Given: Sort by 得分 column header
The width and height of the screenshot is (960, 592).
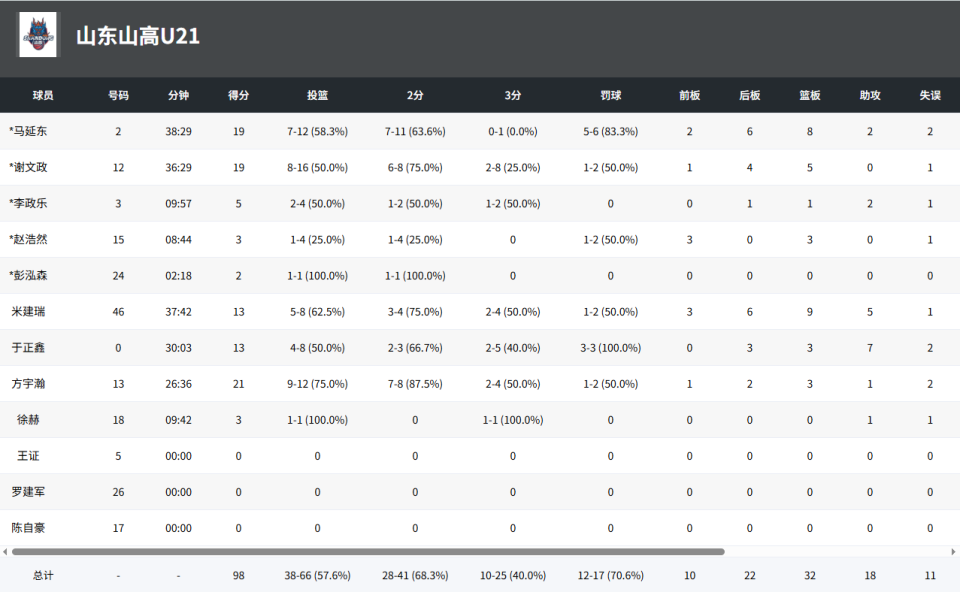Looking at the screenshot, I should 239,96.
